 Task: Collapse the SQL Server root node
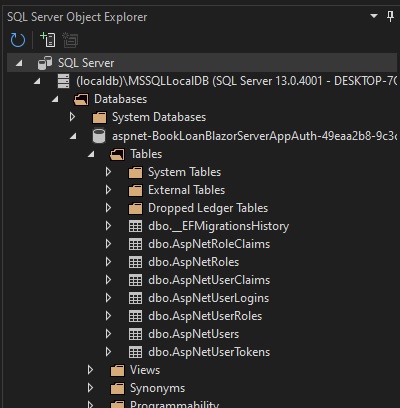pos(19,63)
